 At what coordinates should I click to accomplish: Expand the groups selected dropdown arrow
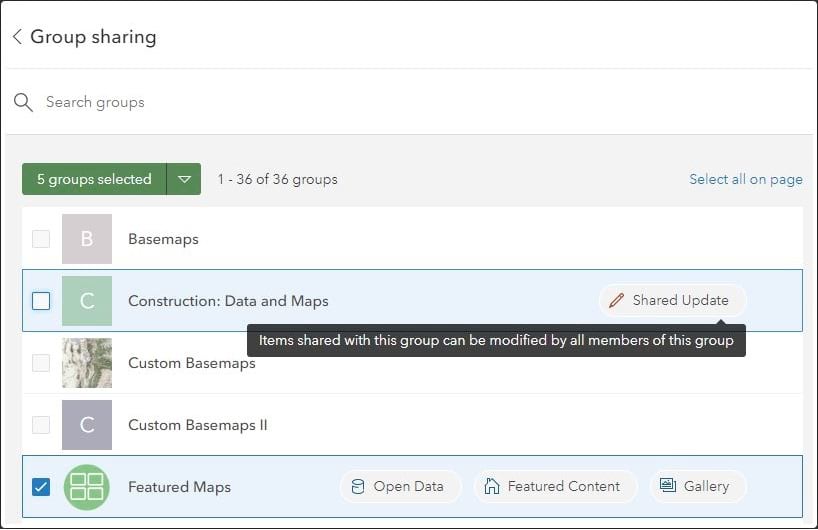tap(184, 180)
